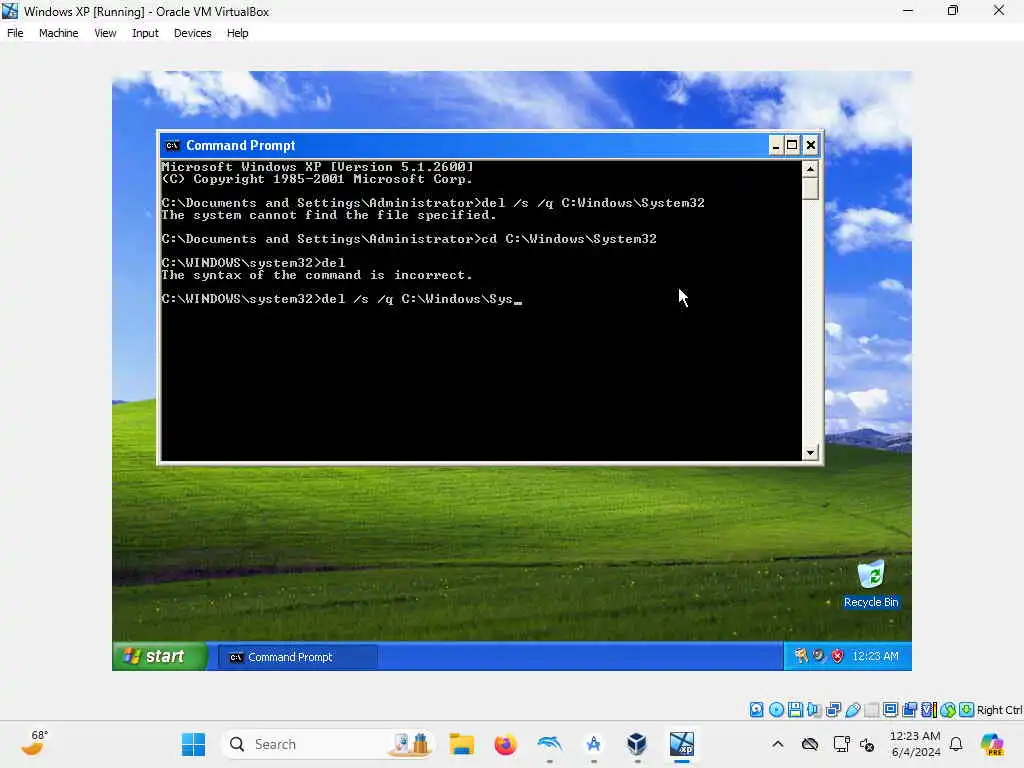Click the XP tray round gray icon
Image resolution: width=1024 pixels, height=768 pixels.
[819, 655]
